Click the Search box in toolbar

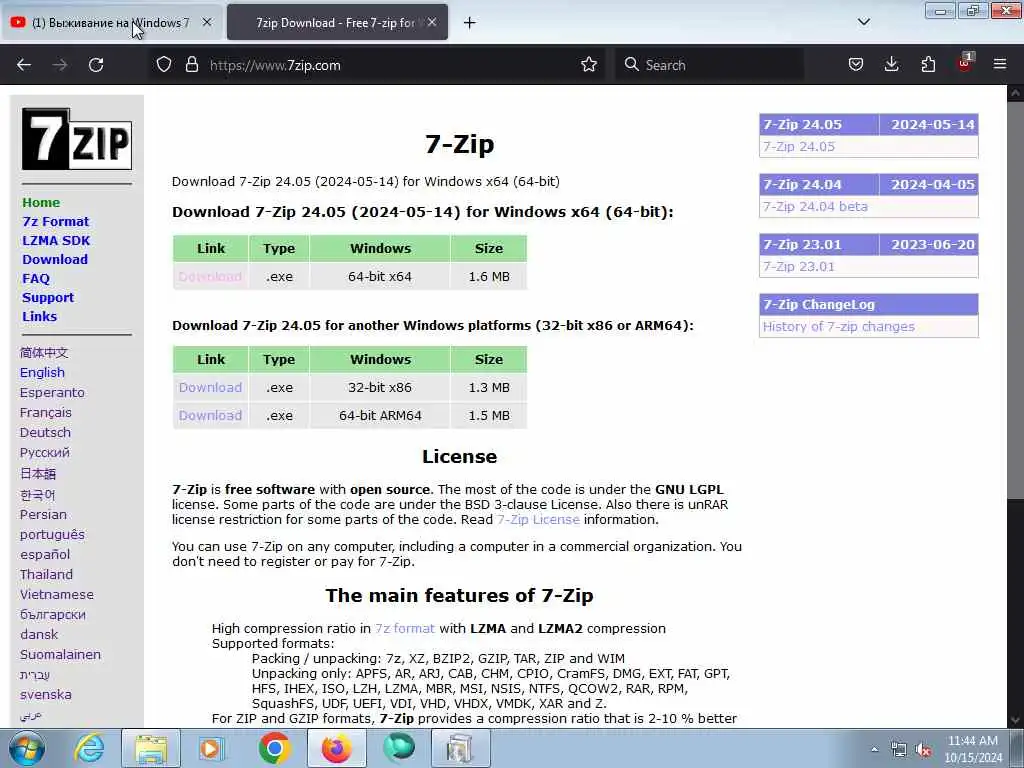(x=710, y=65)
